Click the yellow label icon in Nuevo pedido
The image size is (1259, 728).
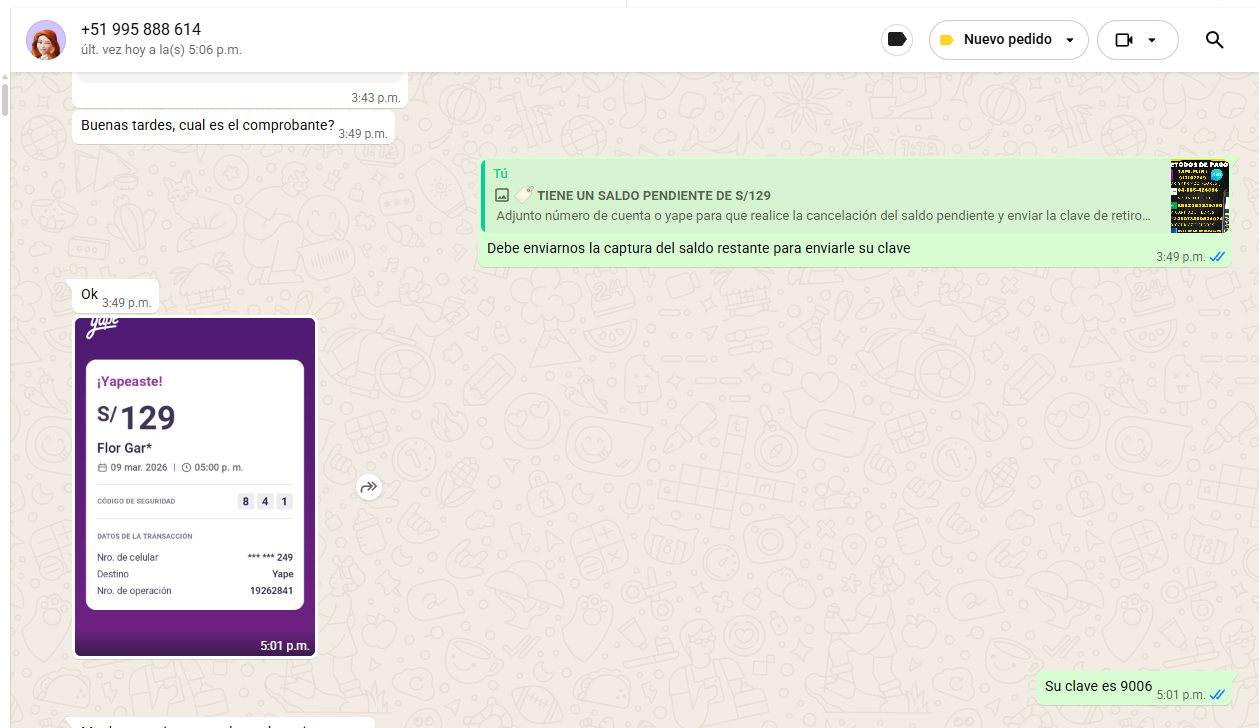(x=946, y=40)
